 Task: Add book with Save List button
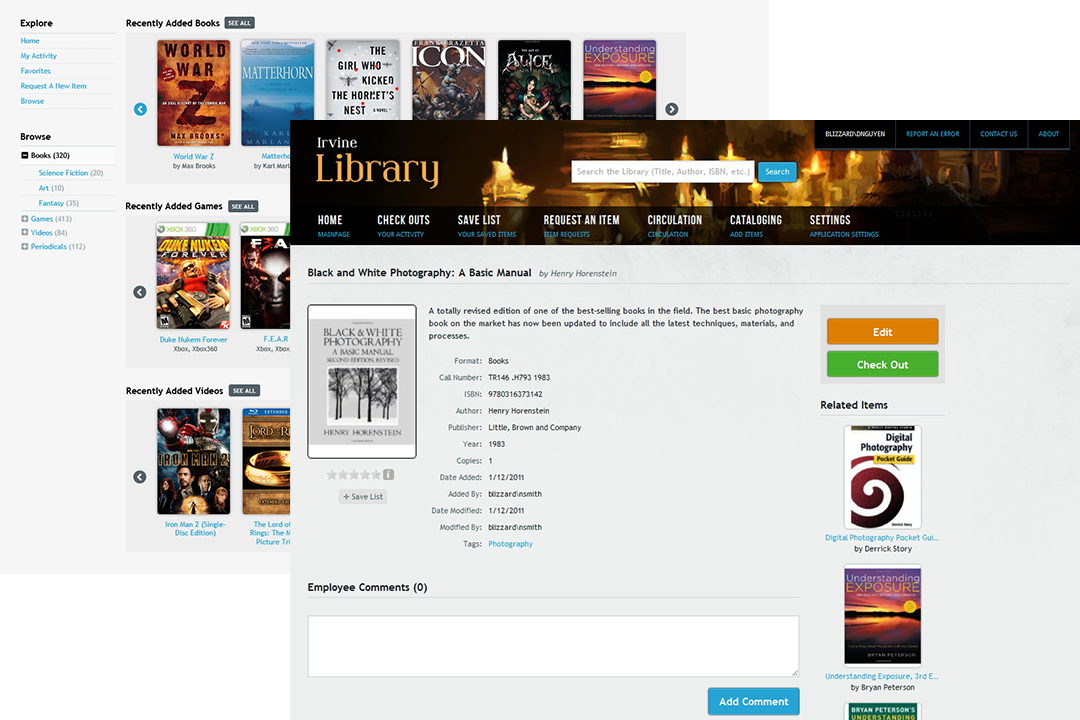362,496
